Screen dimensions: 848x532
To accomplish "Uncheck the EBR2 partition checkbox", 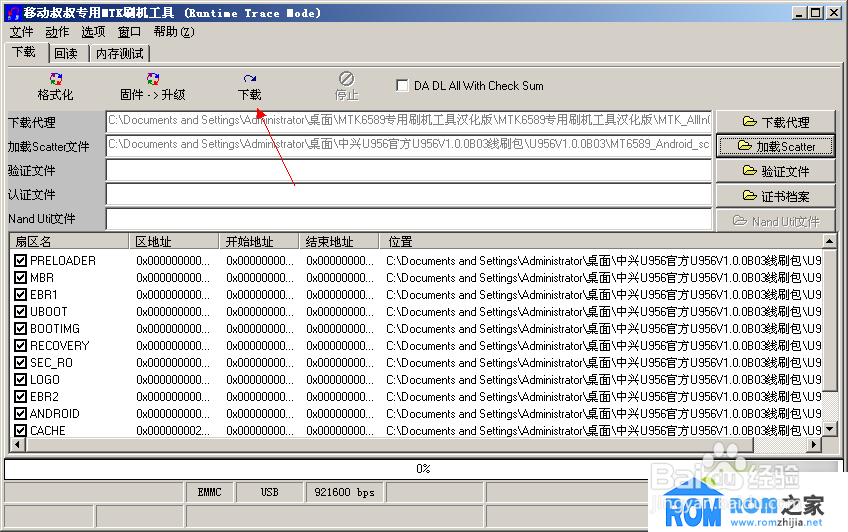I will click(x=21, y=397).
